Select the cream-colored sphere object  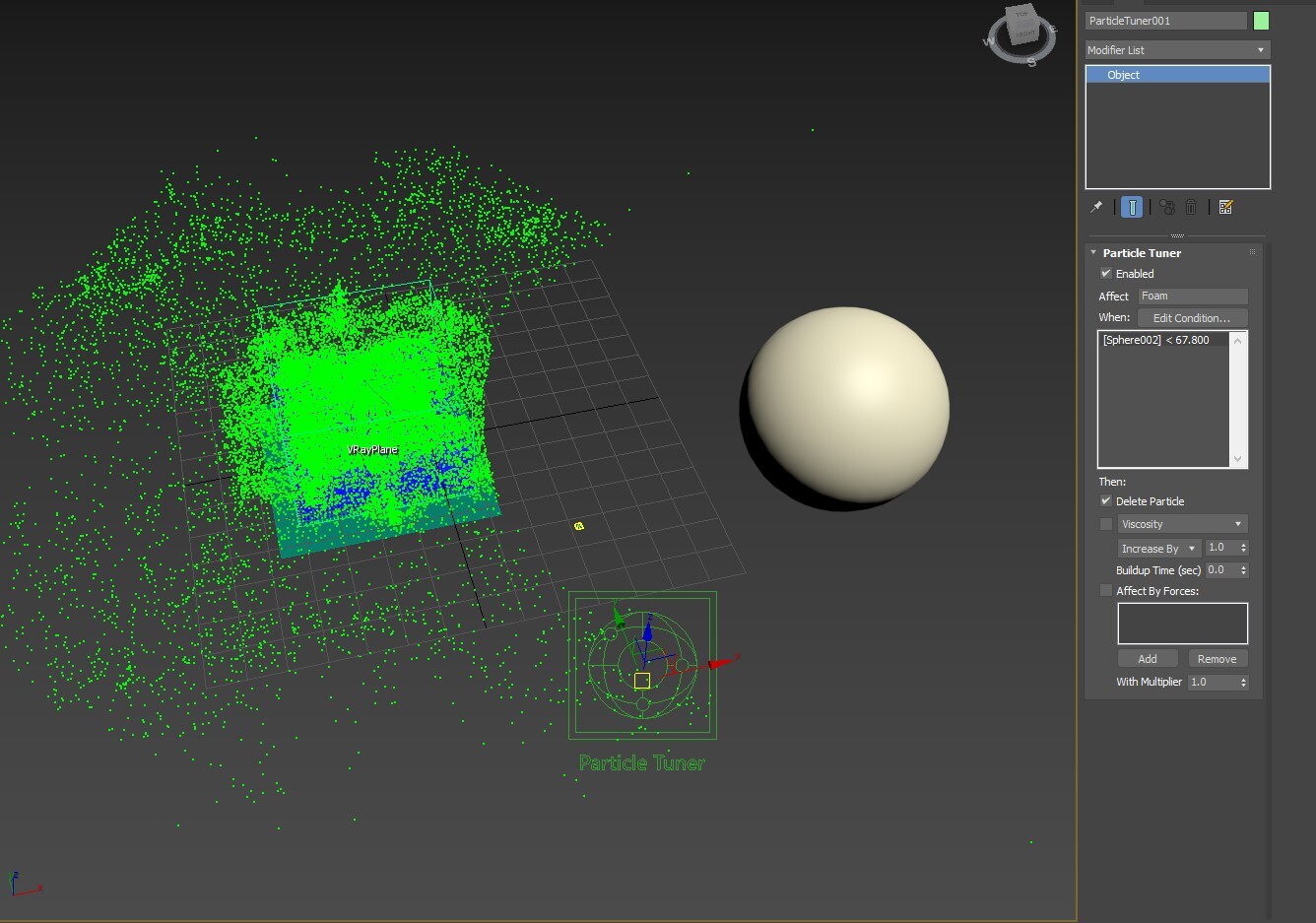(x=845, y=408)
